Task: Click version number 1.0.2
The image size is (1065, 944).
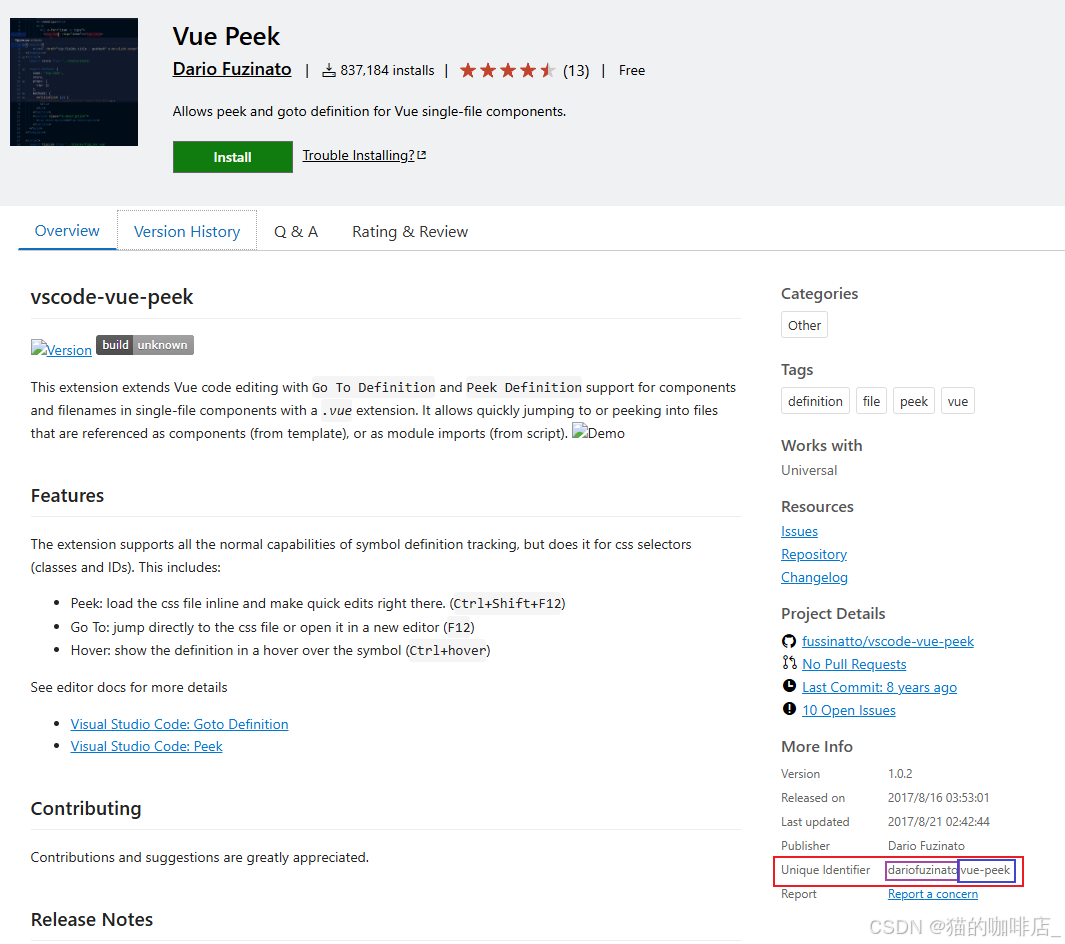Action: pos(900,774)
